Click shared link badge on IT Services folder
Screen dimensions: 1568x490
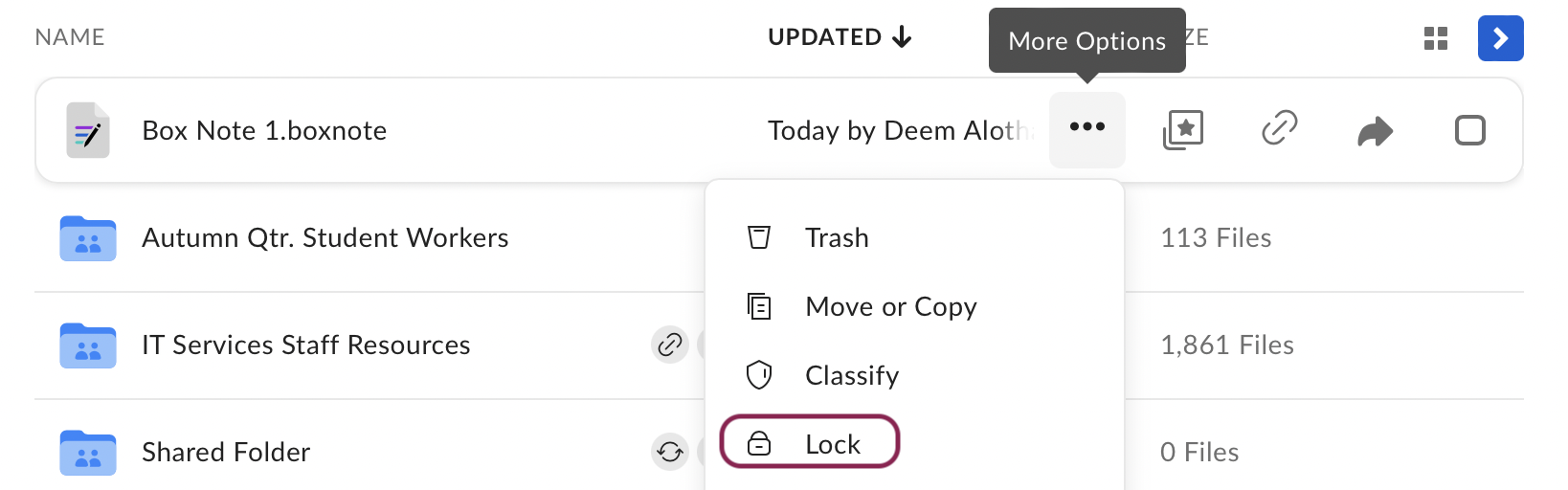pyautogui.click(x=670, y=345)
